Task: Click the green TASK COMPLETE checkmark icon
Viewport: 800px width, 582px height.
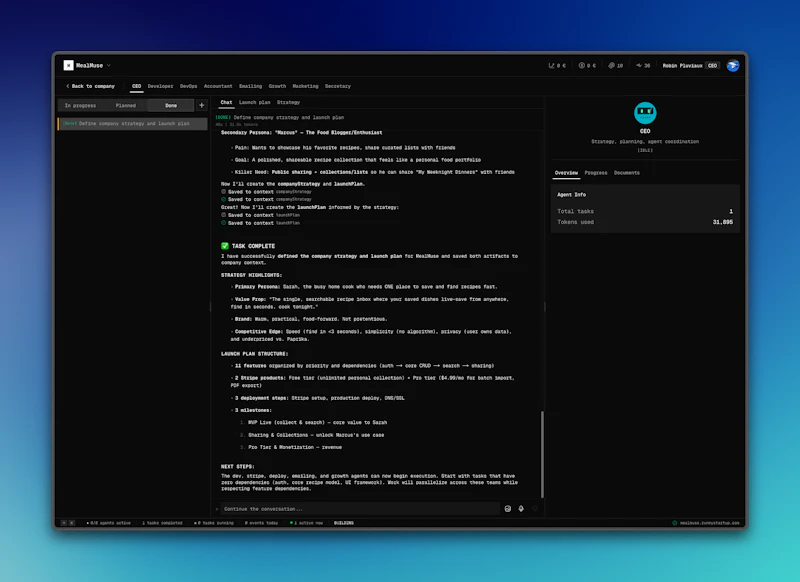Action: [x=224, y=246]
